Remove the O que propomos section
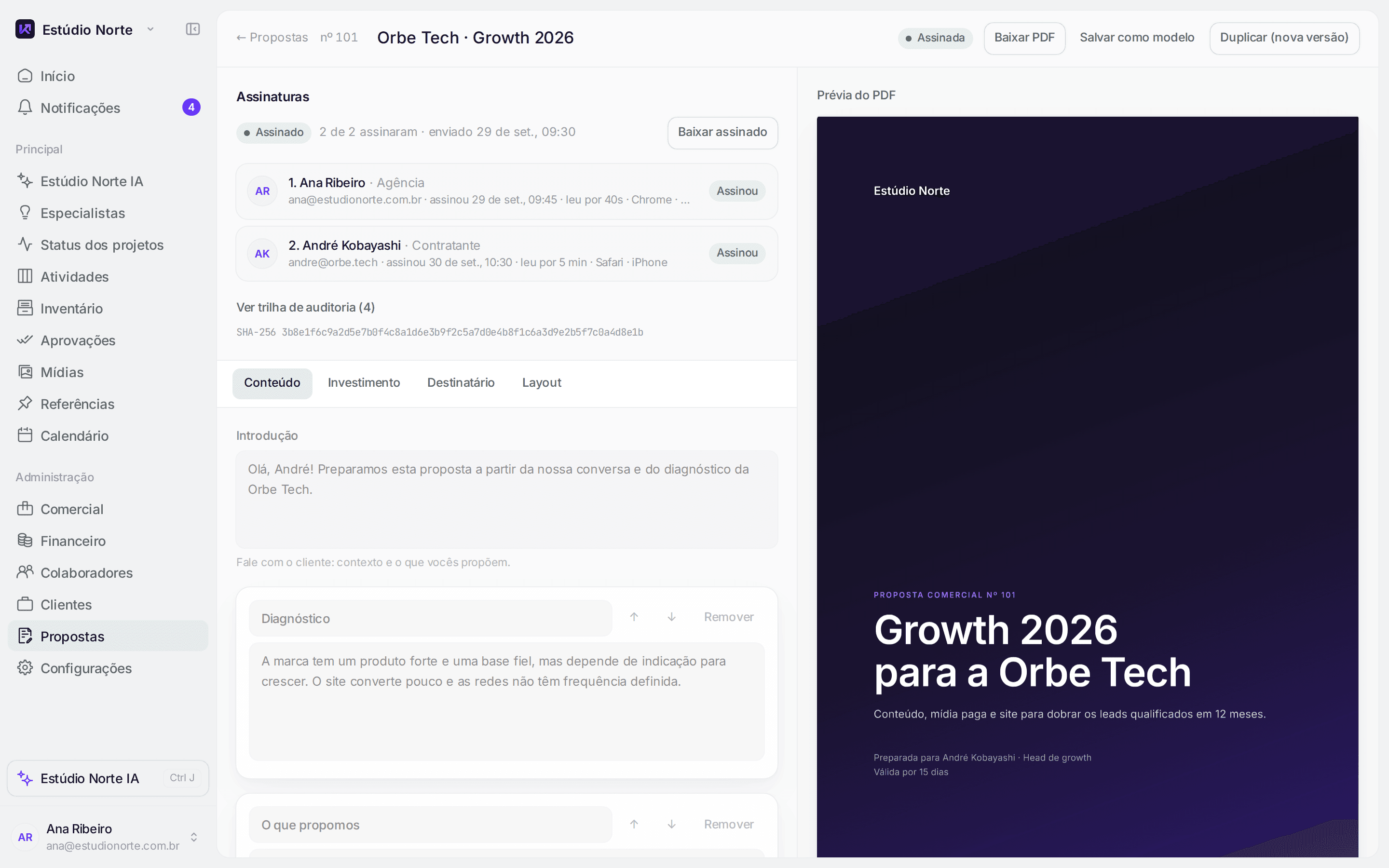 pyautogui.click(x=729, y=825)
